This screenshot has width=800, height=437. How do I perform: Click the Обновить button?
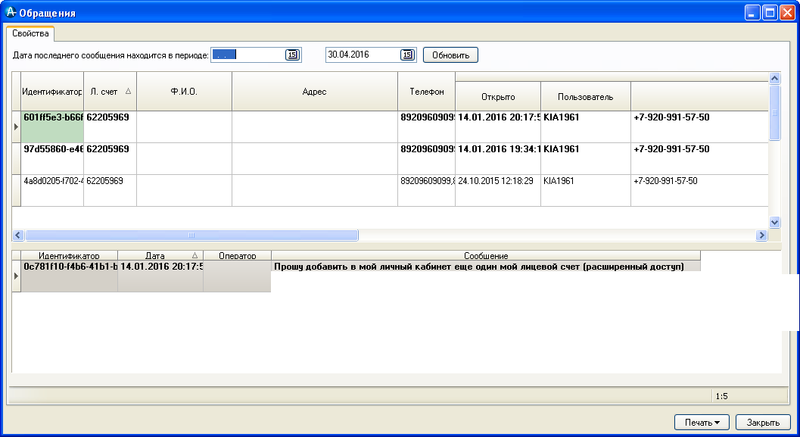pos(451,54)
